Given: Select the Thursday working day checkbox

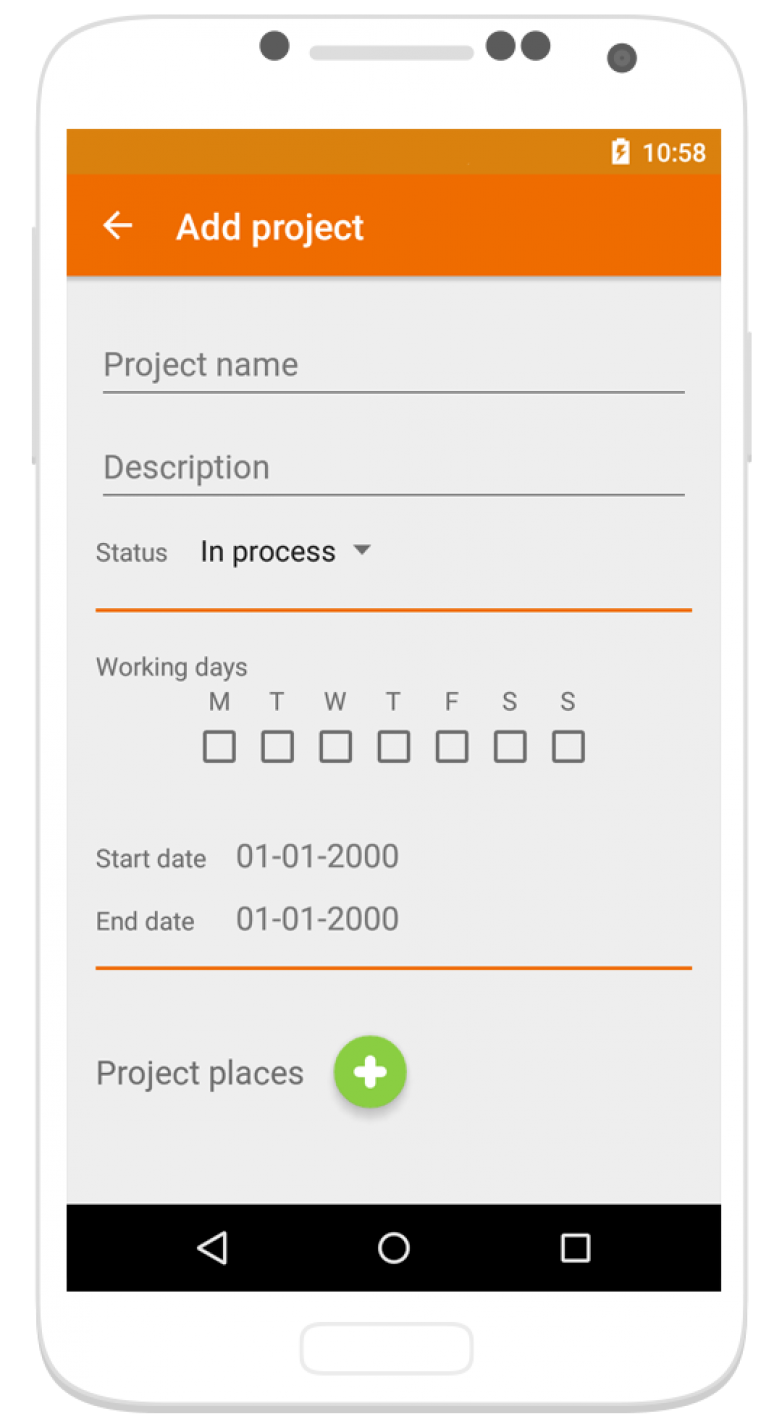Looking at the screenshot, I should pos(393,746).
